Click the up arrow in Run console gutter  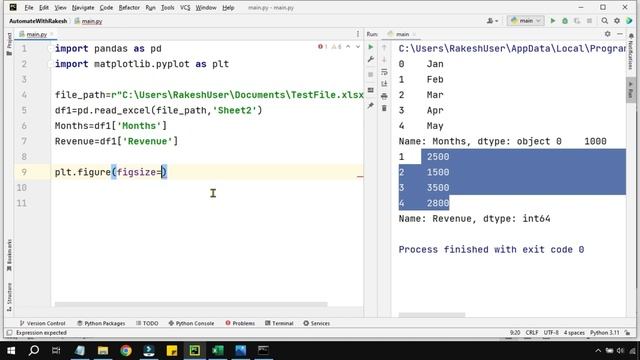click(x=384, y=48)
